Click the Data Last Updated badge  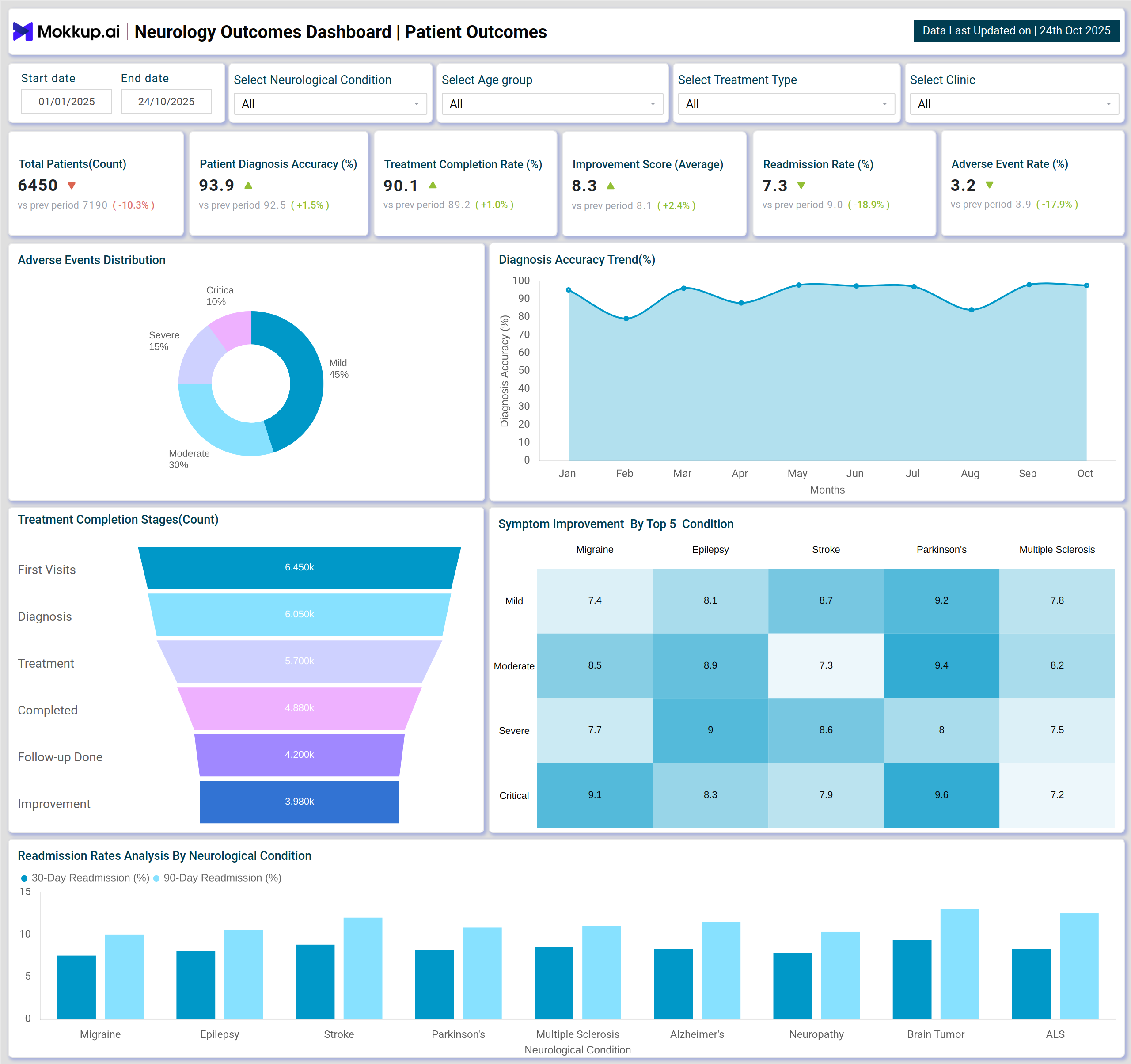pos(1016,31)
